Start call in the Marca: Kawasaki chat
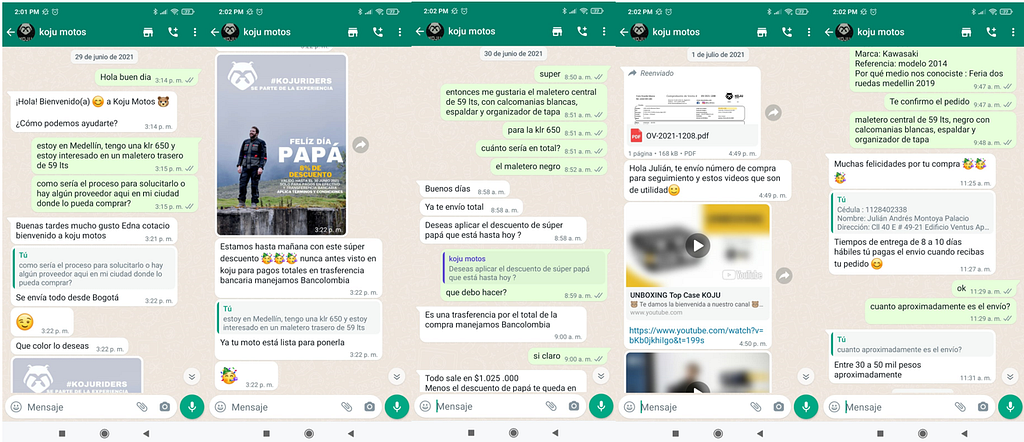Image resolution: width=1024 pixels, height=442 pixels. (x=991, y=32)
